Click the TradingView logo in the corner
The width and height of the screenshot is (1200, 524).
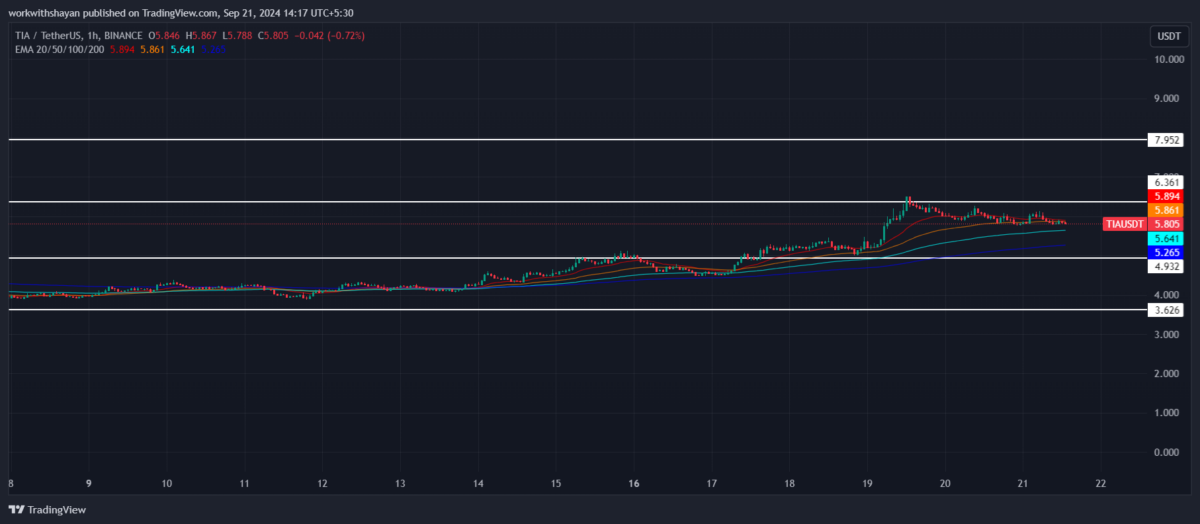[x=47, y=510]
